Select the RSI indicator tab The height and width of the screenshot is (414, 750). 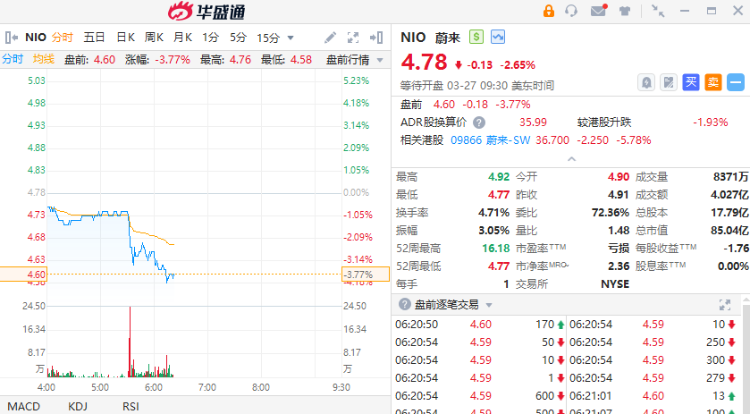click(x=131, y=406)
